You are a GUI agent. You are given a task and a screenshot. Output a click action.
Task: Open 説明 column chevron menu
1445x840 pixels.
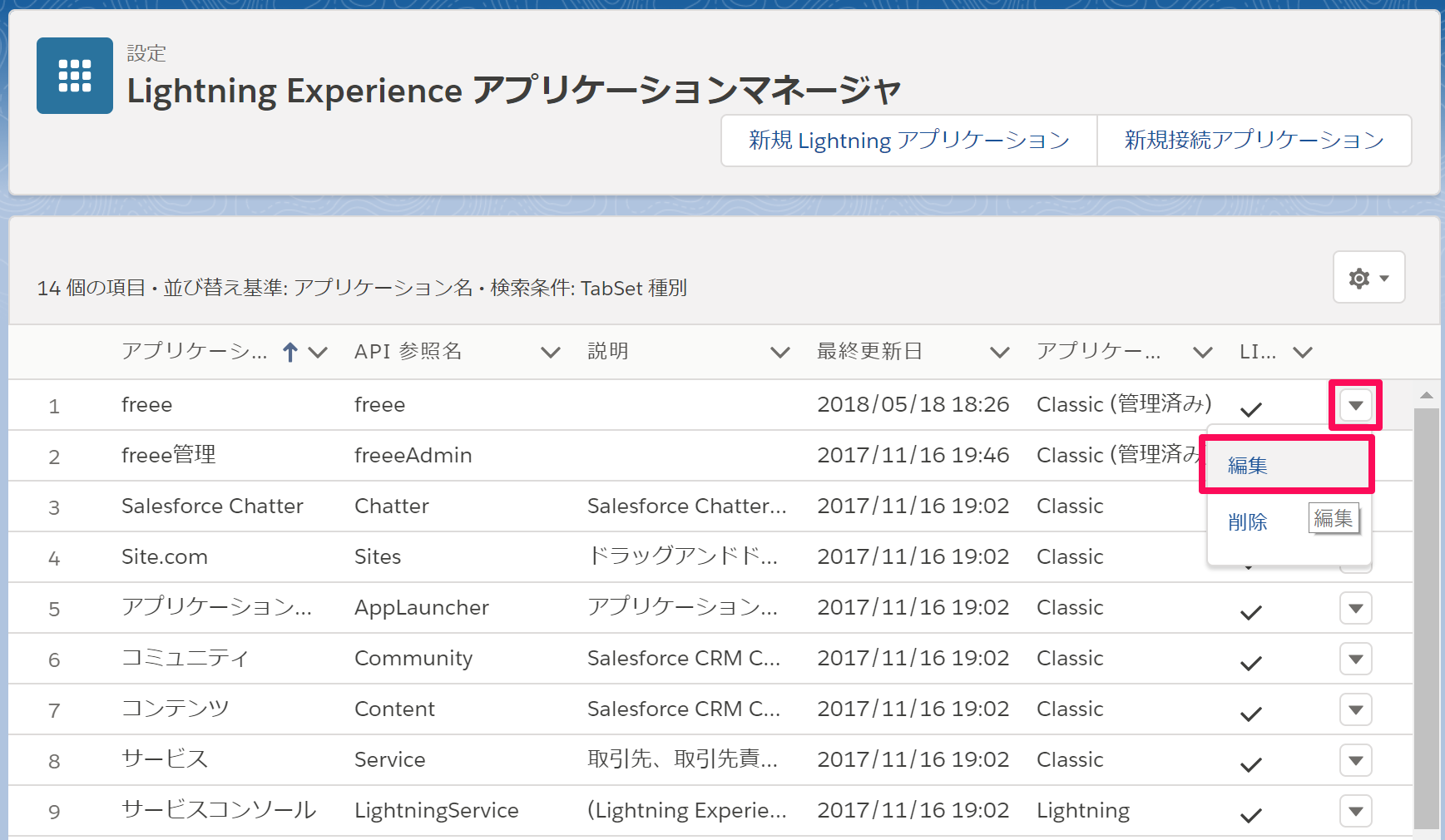(780, 353)
